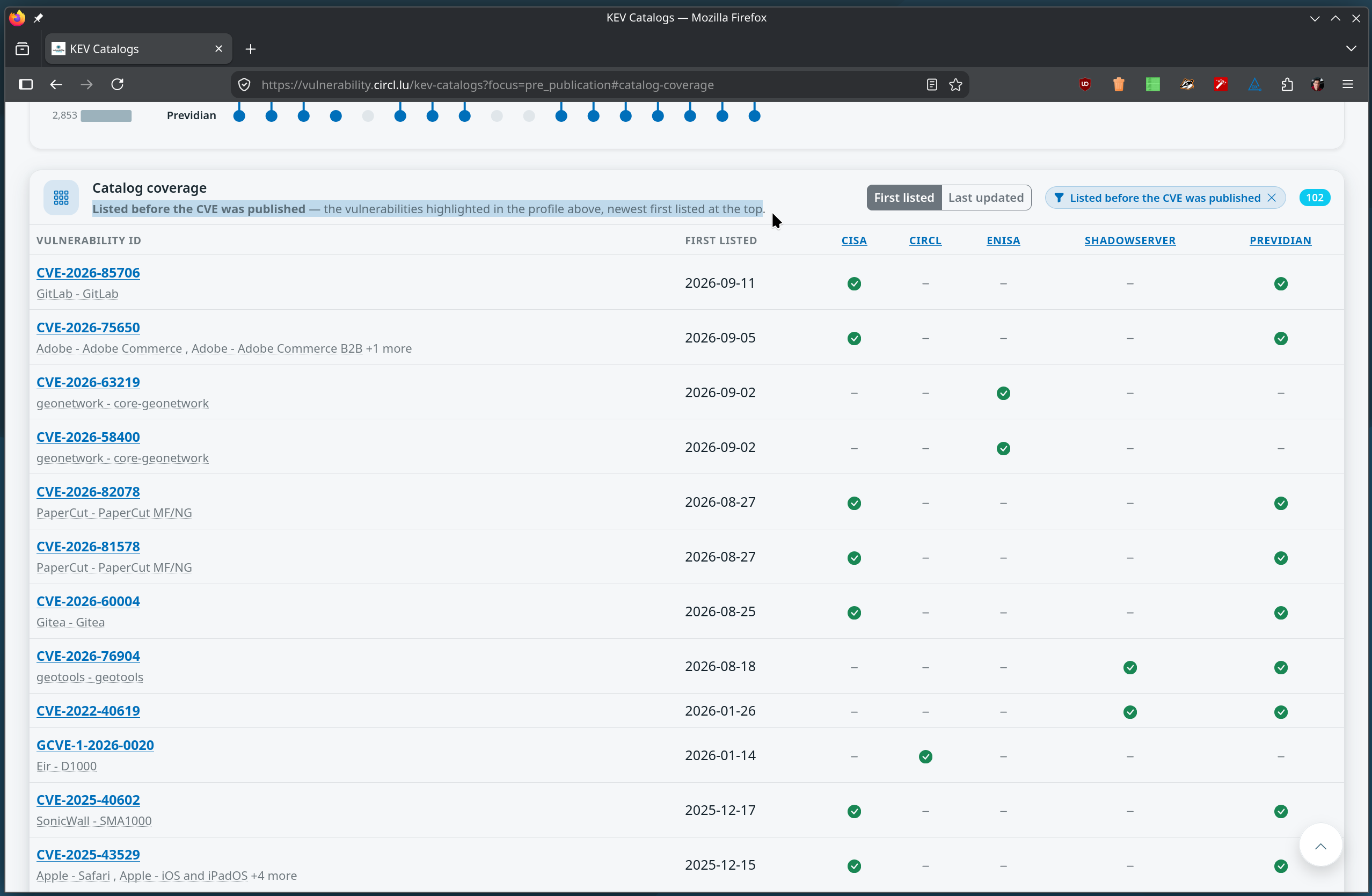The height and width of the screenshot is (896, 1372).
Task: Go back with the back arrow
Action: [x=56, y=85]
